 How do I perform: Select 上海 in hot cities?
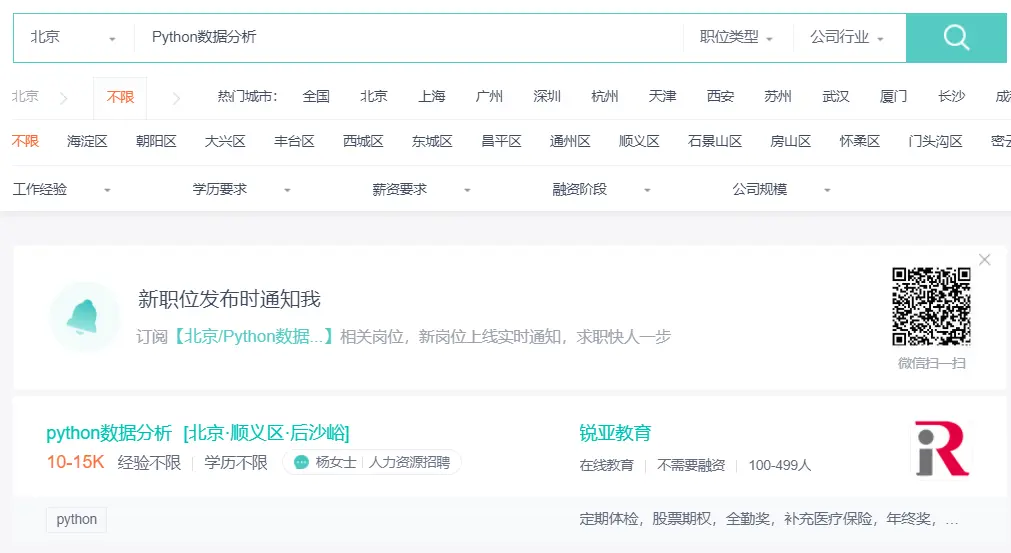pyautogui.click(x=431, y=97)
